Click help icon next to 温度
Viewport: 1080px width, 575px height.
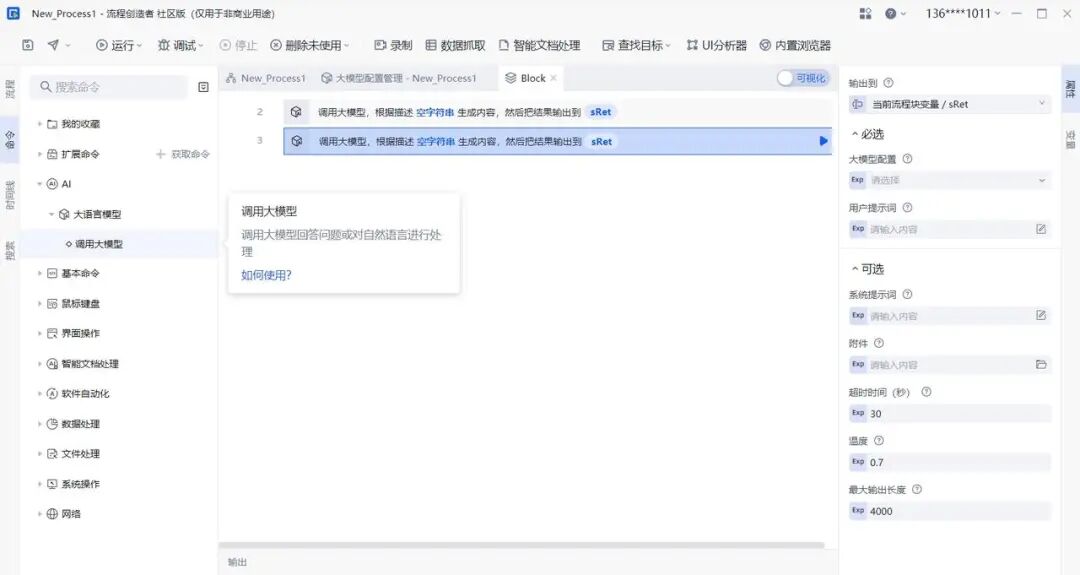(878, 441)
